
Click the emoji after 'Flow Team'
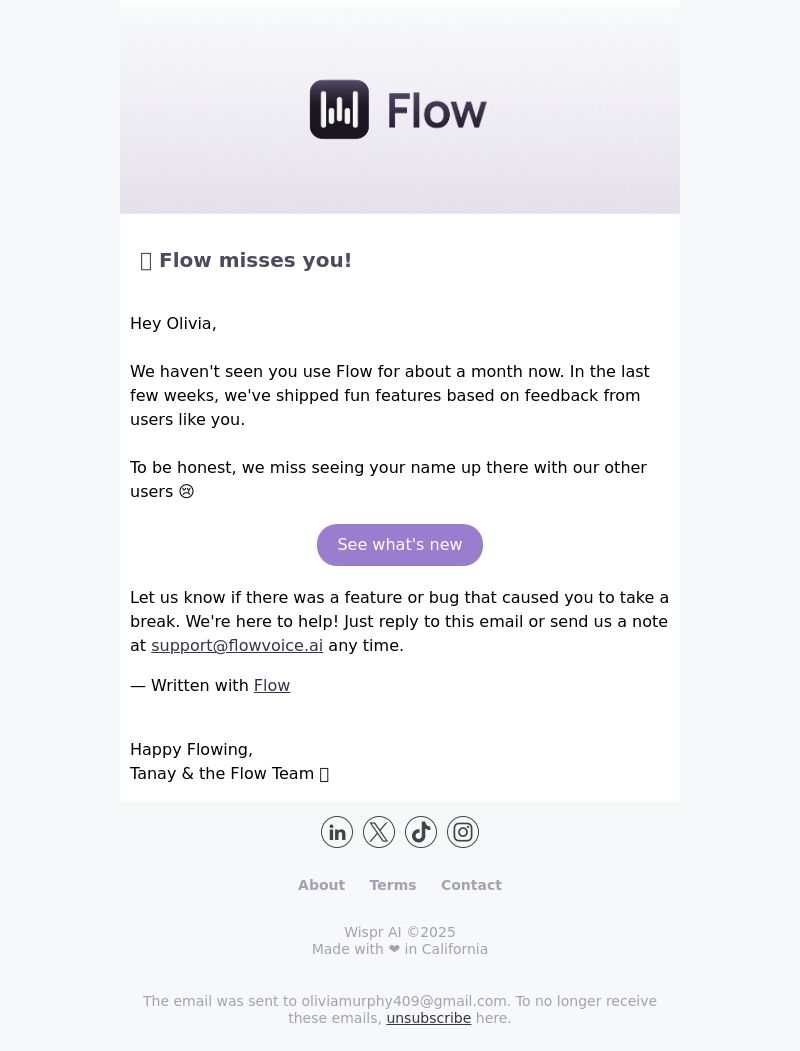[324, 774]
